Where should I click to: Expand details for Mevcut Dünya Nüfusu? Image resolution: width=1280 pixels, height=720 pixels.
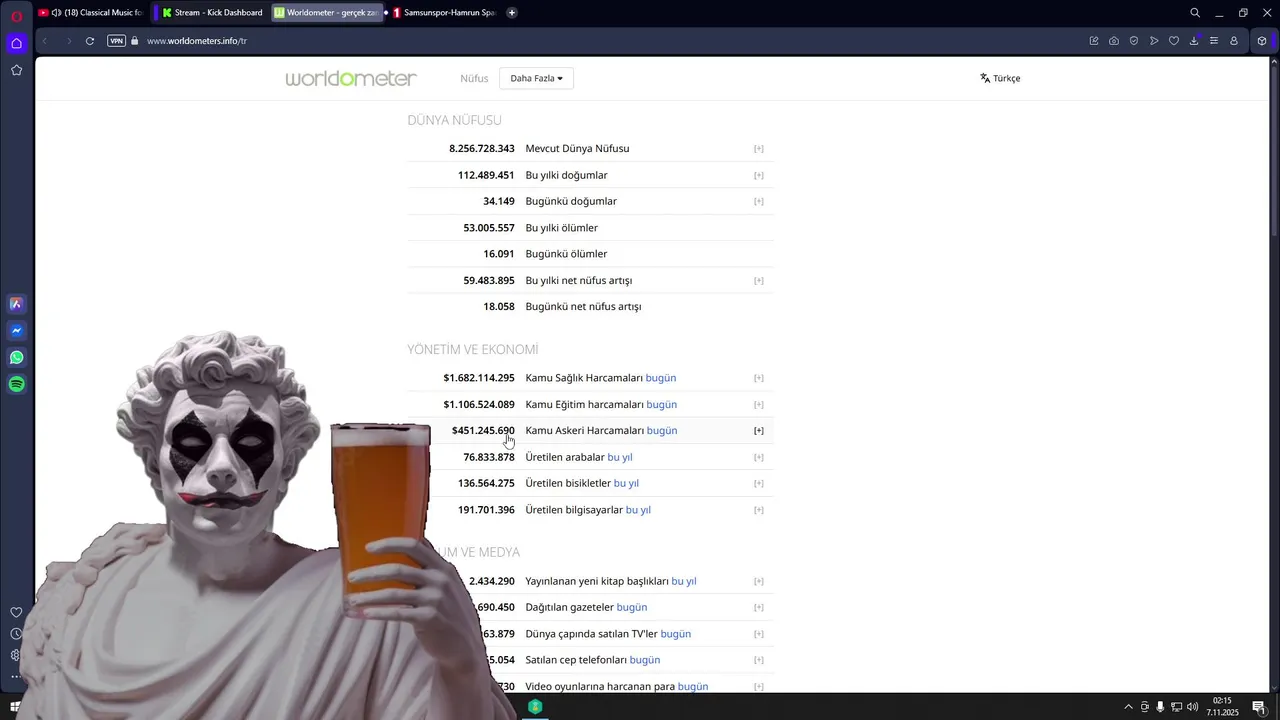click(759, 149)
